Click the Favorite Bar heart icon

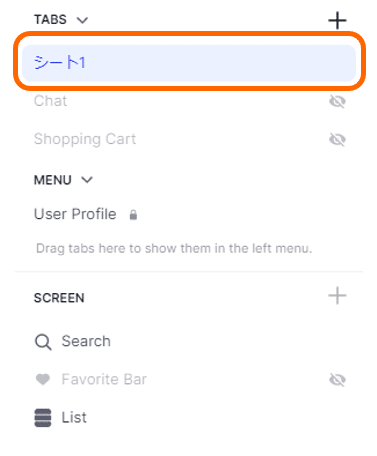tap(43, 379)
